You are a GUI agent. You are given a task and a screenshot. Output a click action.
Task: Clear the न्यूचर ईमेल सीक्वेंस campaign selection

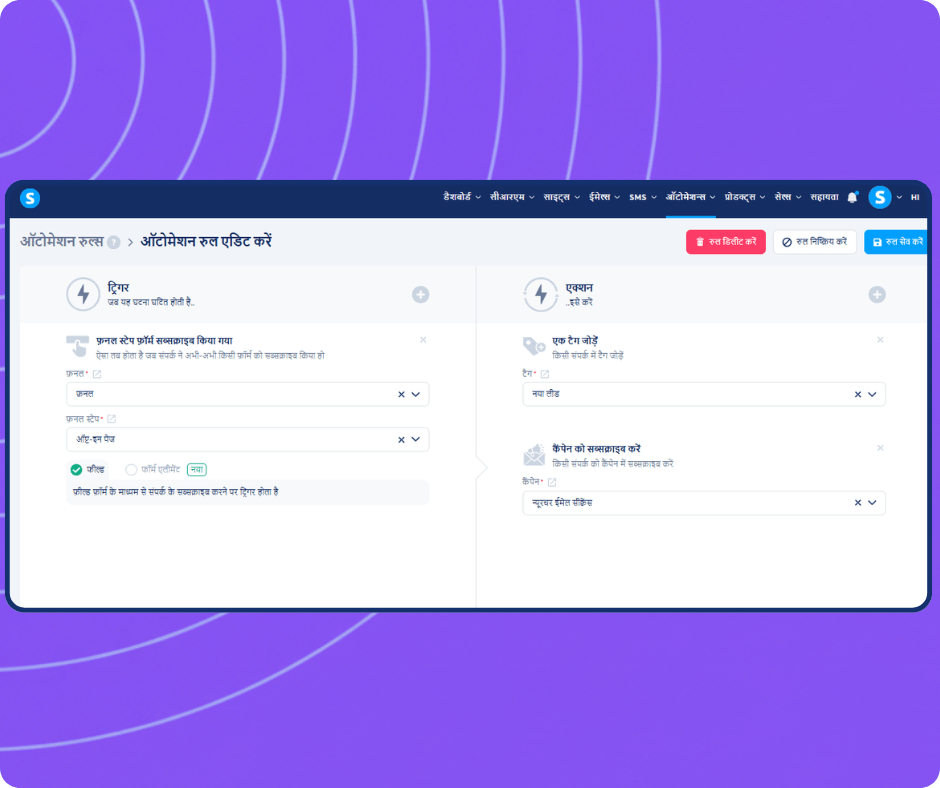tap(858, 503)
